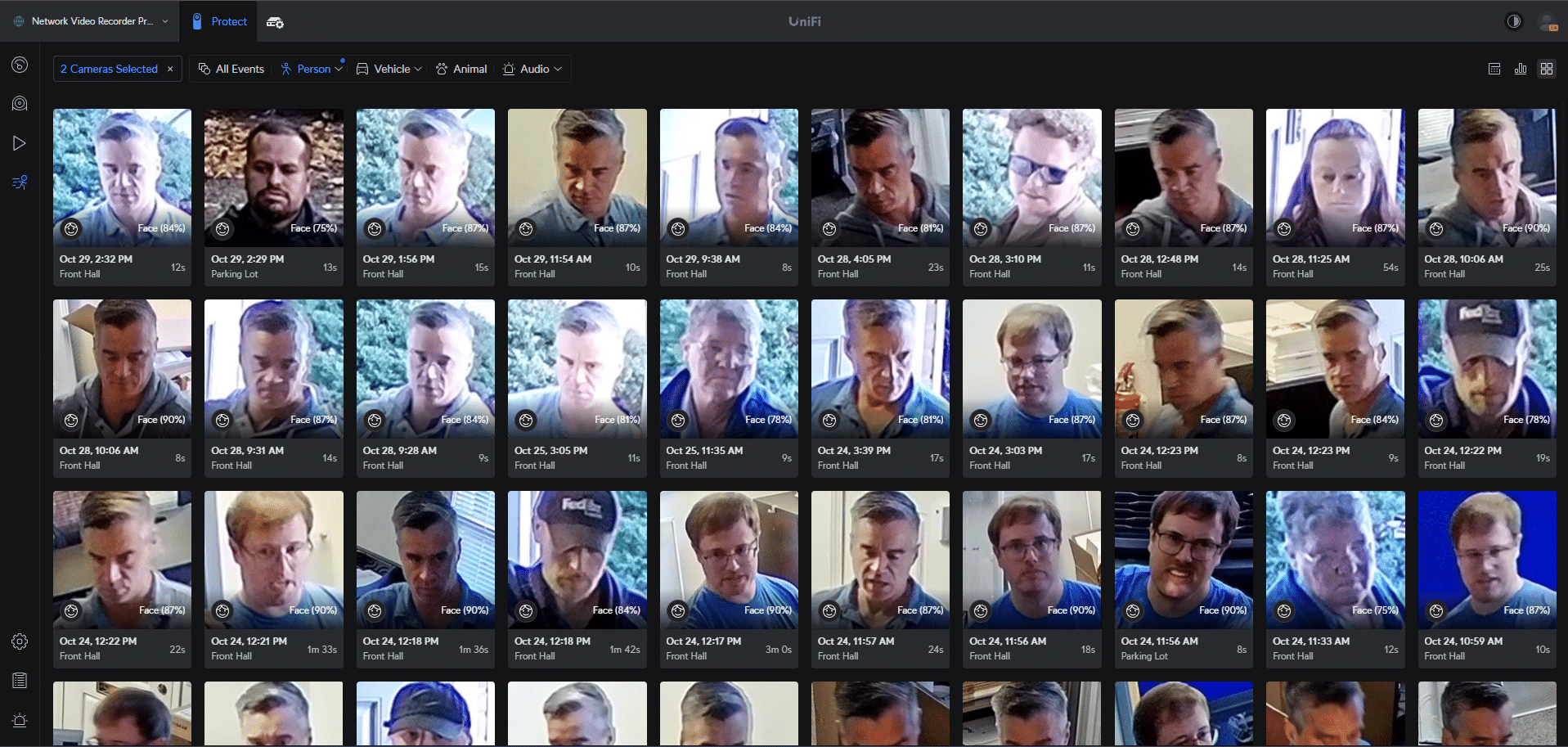Click face icon on Oct 29, 2:29 PM card
The image size is (1568, 747).
coord(222,229)
